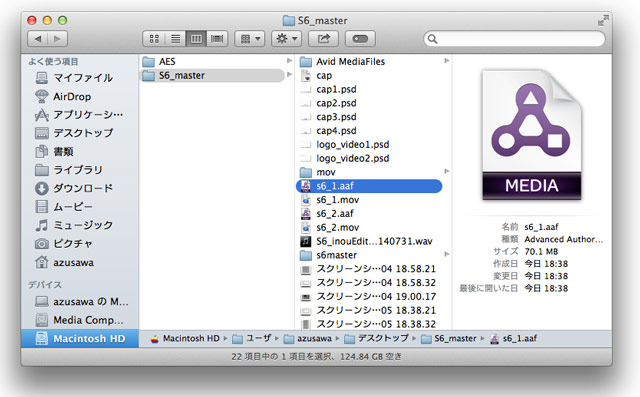The width and height of the screenshot is (640, 397).
Task: Select Macintosh HD in the sidebar
Action: tap(80, 339)
